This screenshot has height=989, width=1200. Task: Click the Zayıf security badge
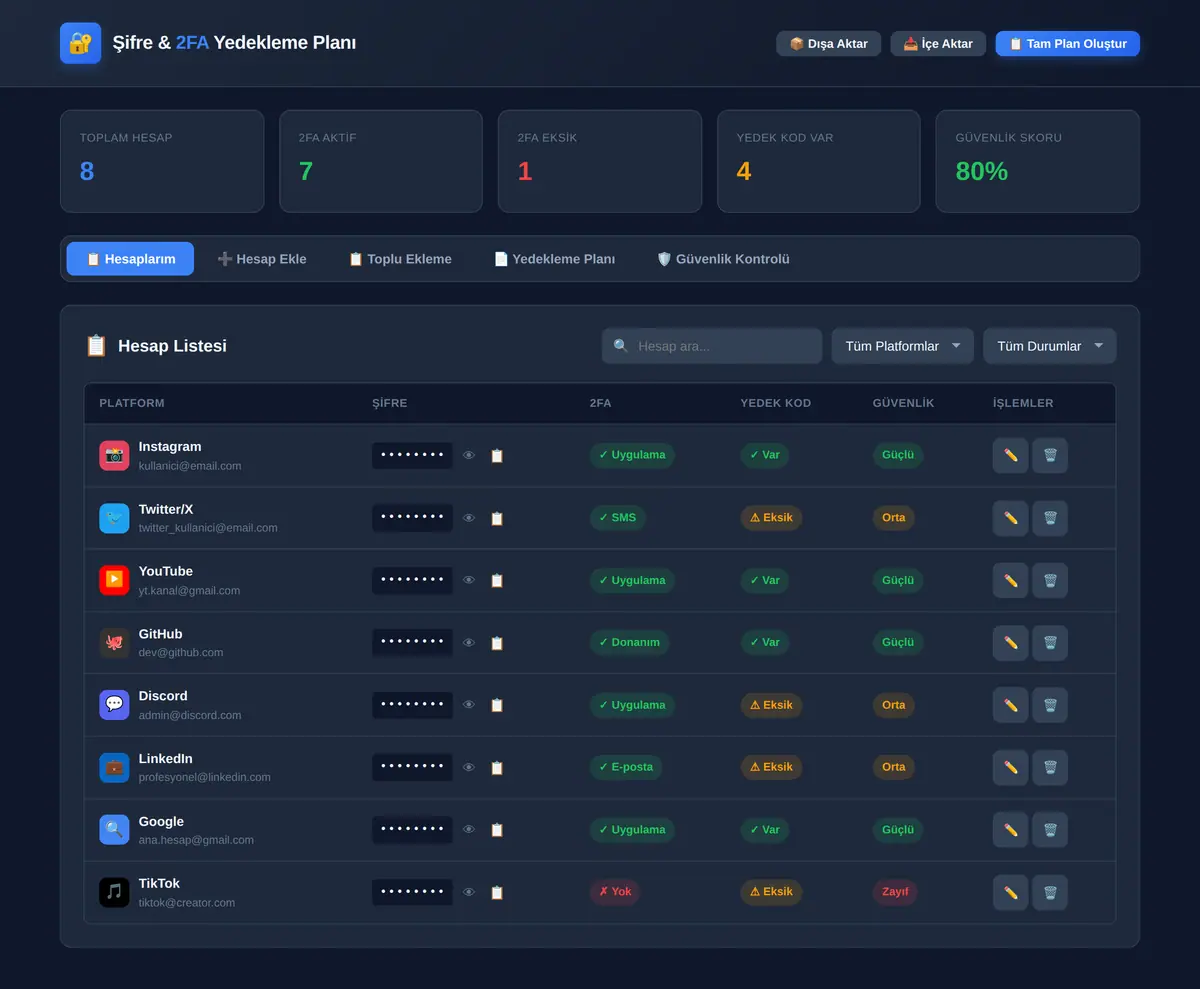tap(895, 892)
